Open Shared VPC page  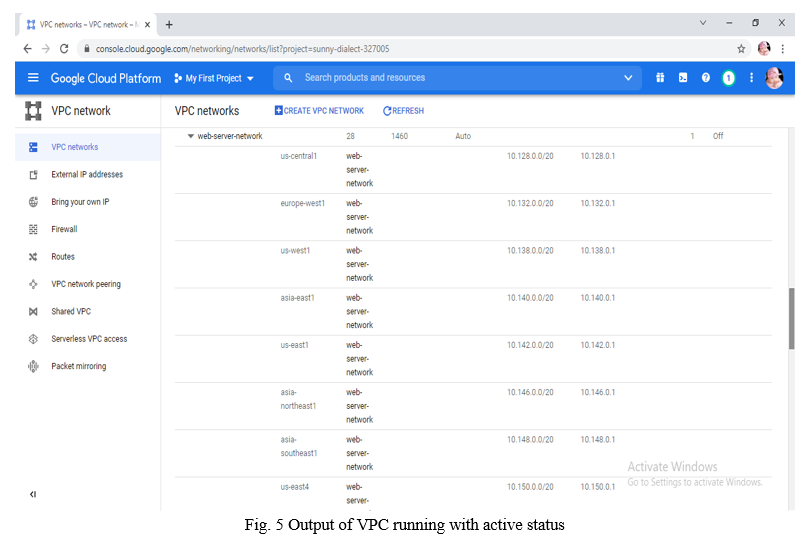(71, 311)
